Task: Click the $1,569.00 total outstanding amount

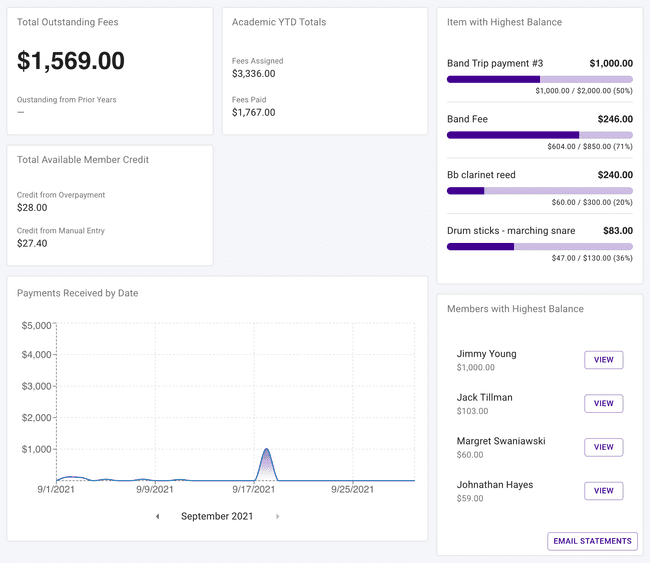Action: click(x=71, y=61)
